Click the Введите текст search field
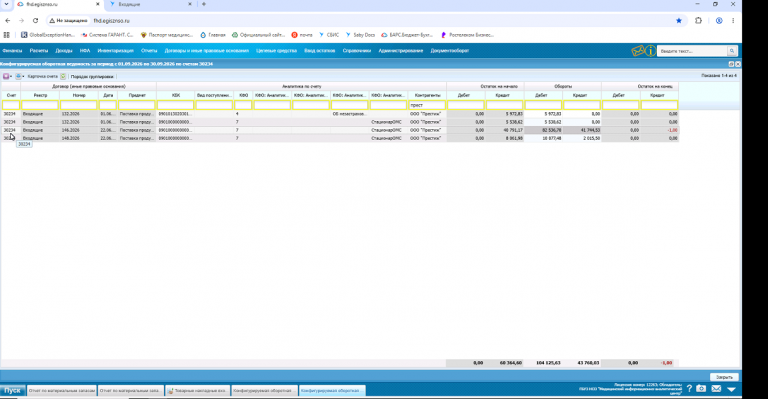This screenshot has width=768, height=399. click(692, 51)
